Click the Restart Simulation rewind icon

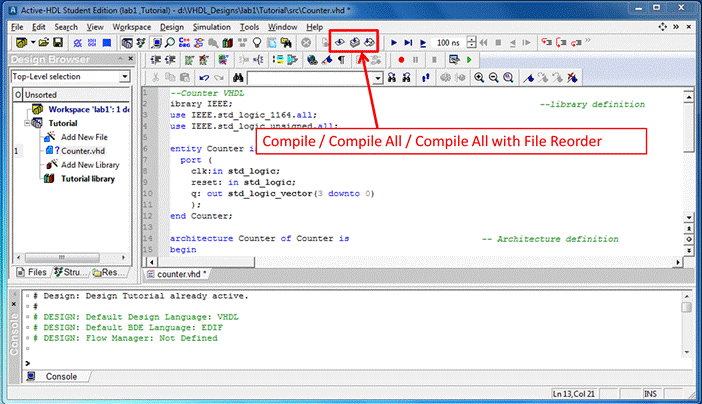(x=484, y=43)
